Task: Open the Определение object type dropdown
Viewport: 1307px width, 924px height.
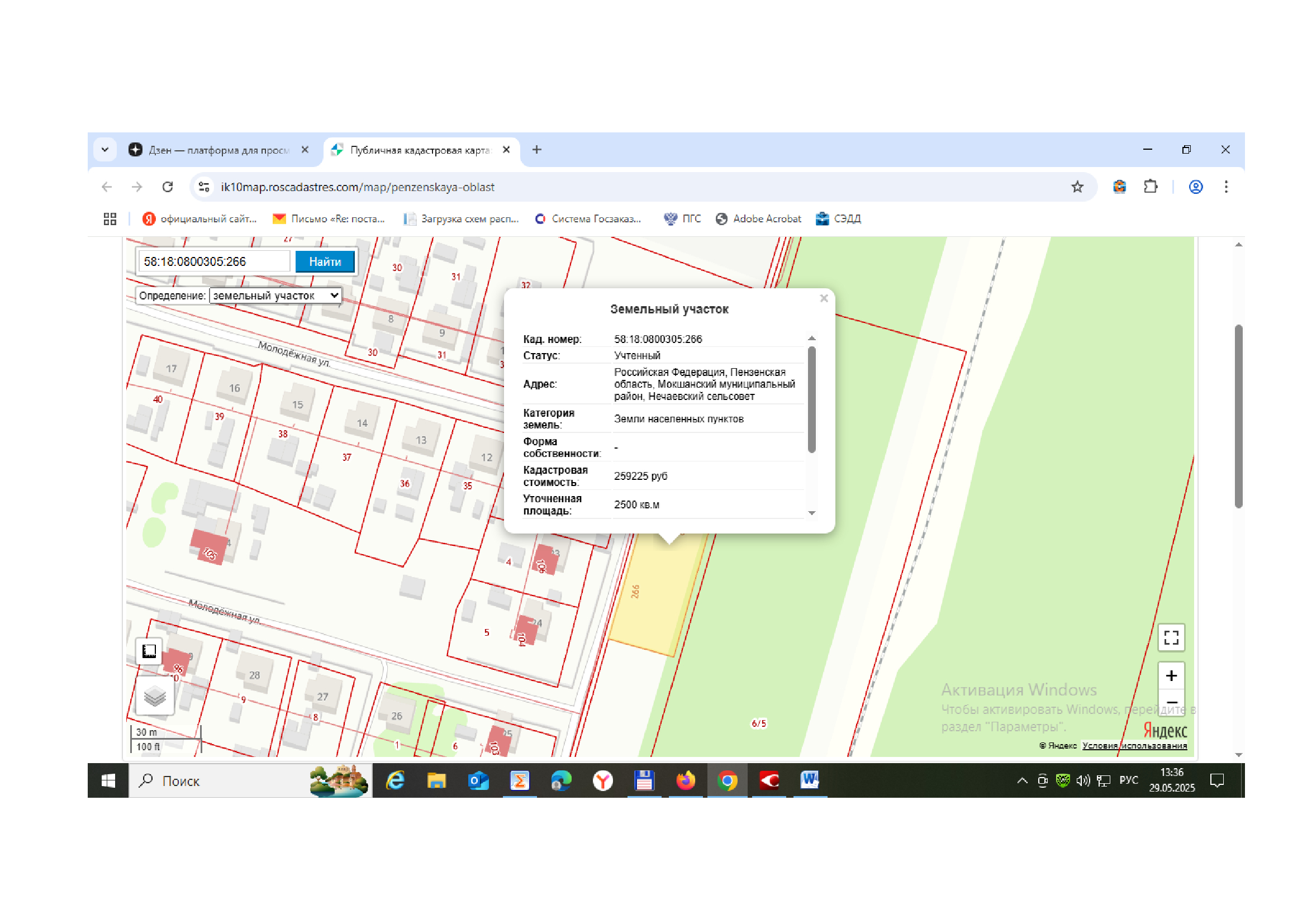Action: click(x=275, y=296)
